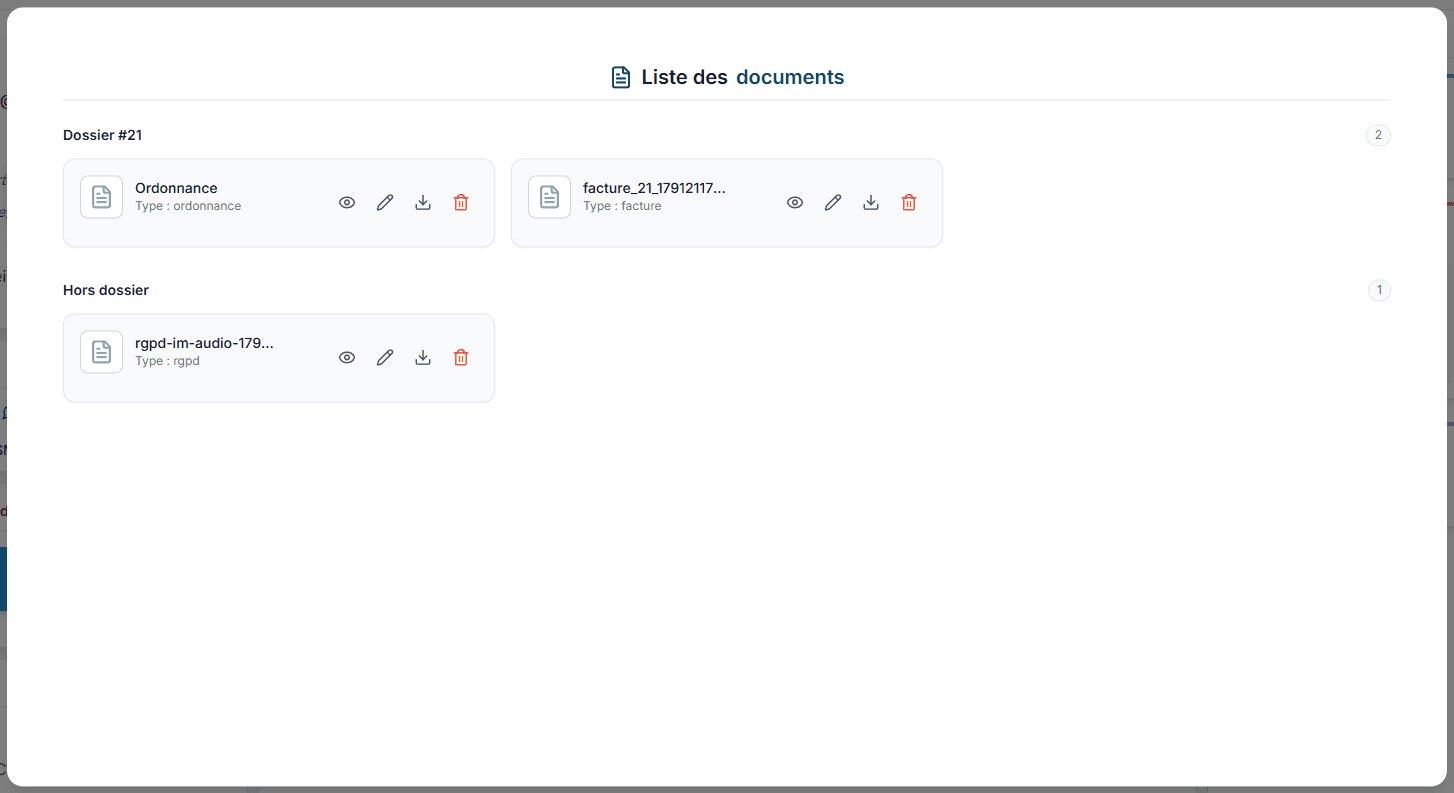Screen dimensions: 1454x793
Task: Click the facture_21 file type icon
Action: pos(549,197)
